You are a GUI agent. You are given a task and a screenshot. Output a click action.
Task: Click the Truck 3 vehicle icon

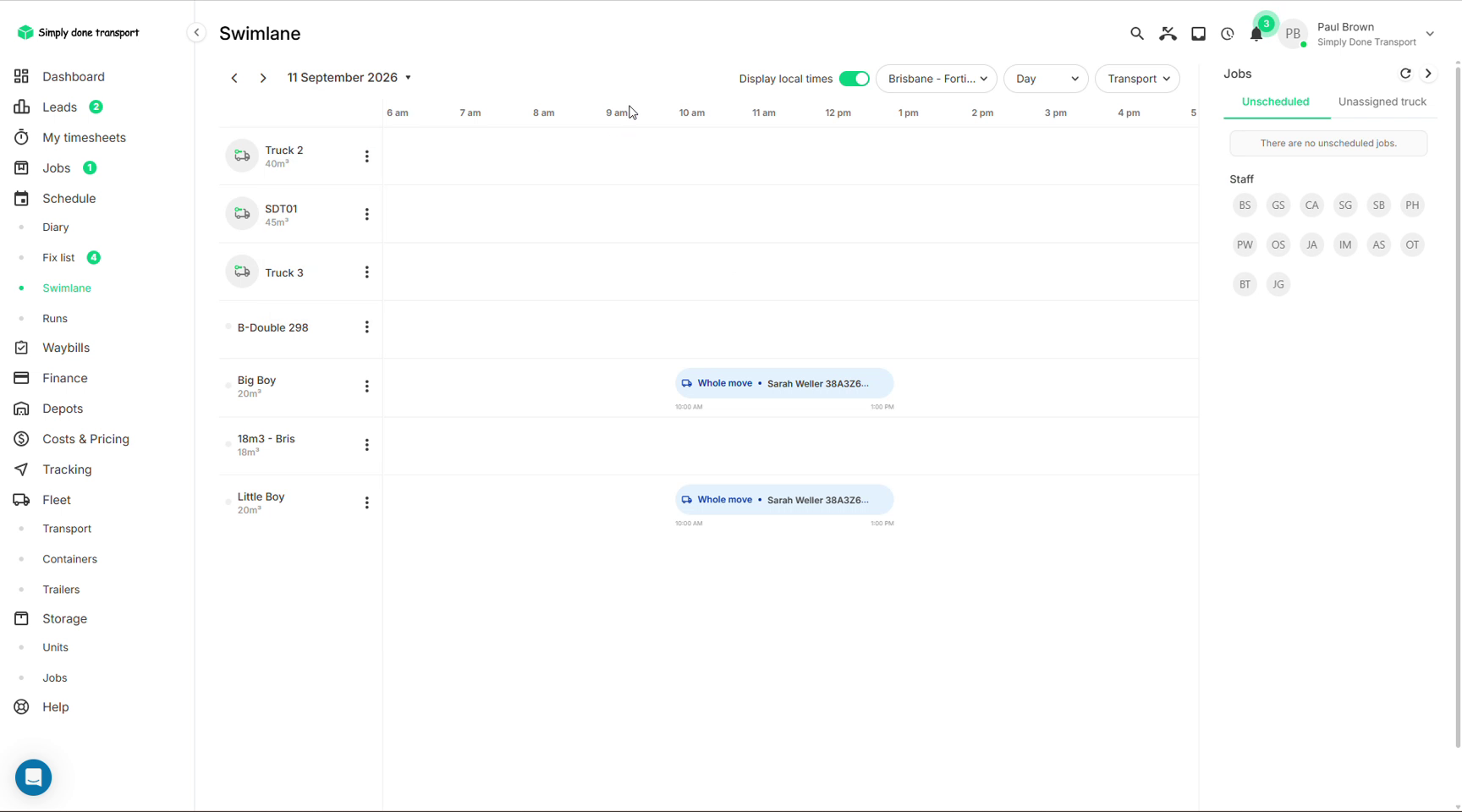242,272
